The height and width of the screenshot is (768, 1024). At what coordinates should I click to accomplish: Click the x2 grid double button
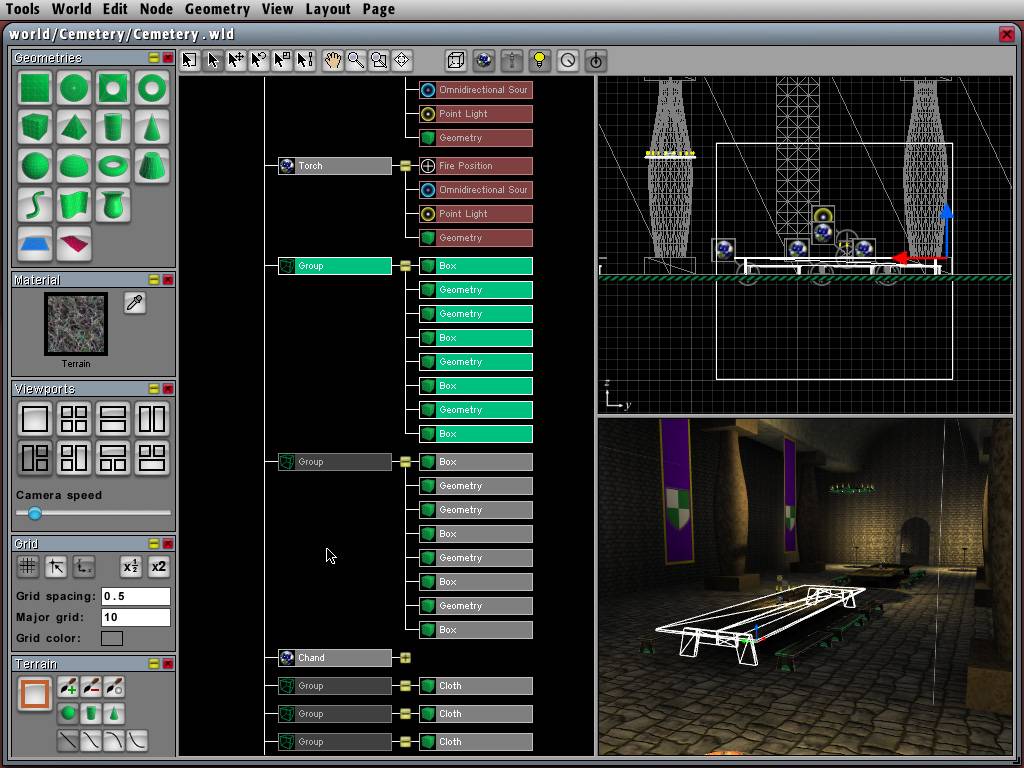pyautogui.click(x=158, y=567)
